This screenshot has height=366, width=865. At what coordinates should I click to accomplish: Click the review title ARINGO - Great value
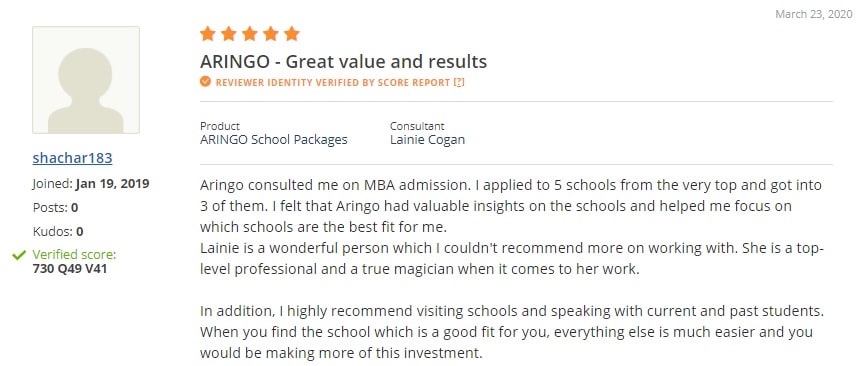click(x=344, y=61)
